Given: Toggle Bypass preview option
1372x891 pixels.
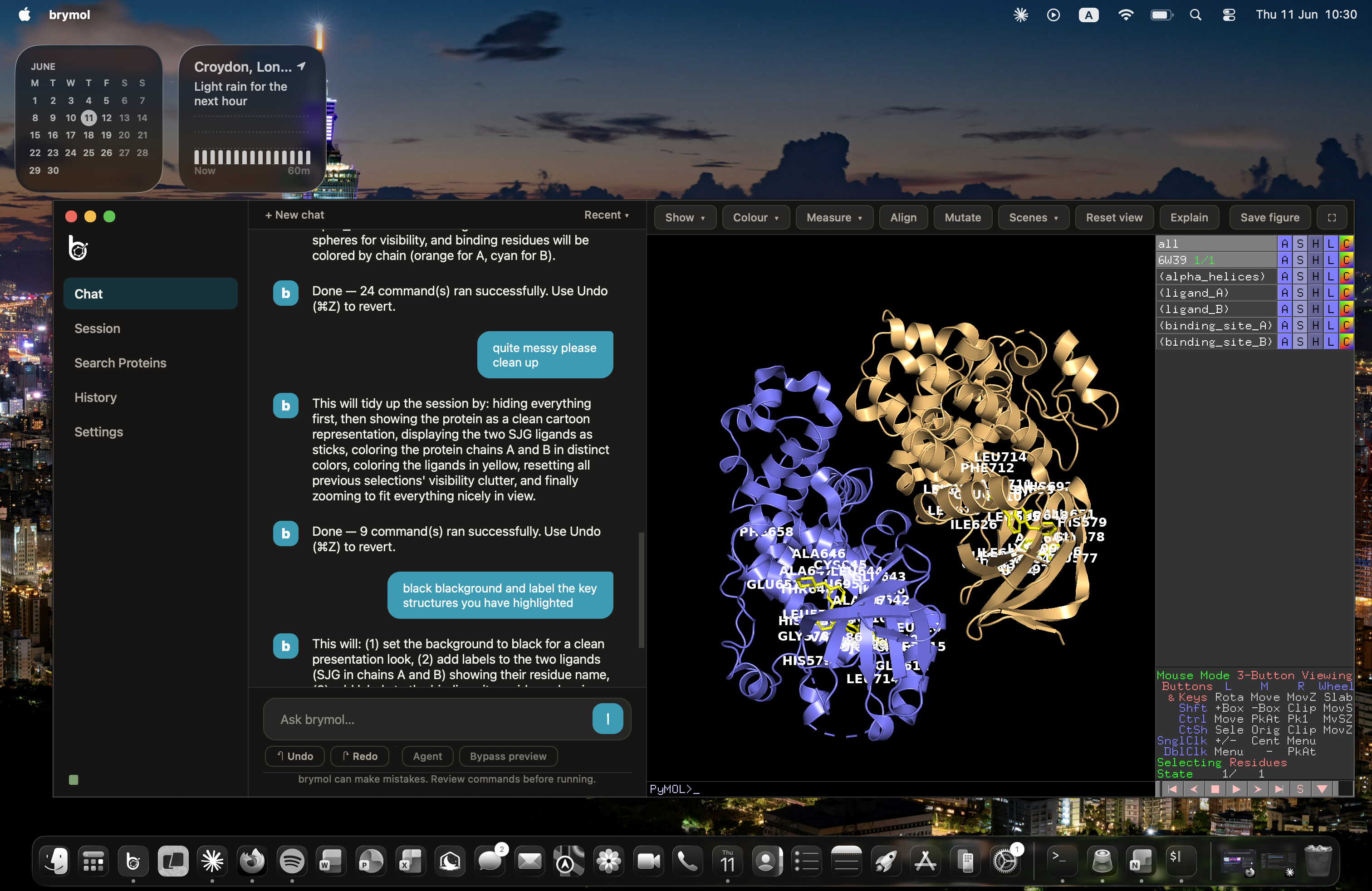Looking at the screenshot, I should tap(508, 756).
